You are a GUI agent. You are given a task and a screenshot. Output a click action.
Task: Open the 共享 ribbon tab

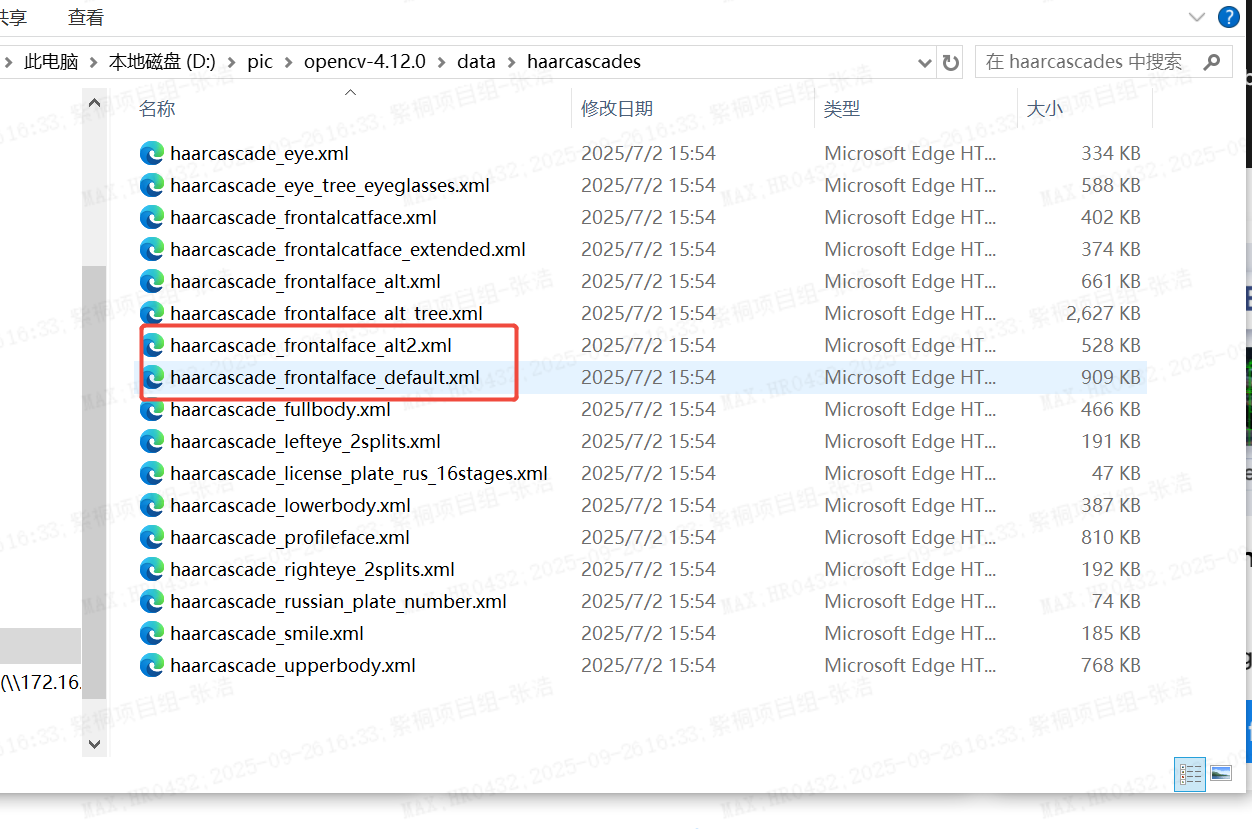[x=12, y=17]
